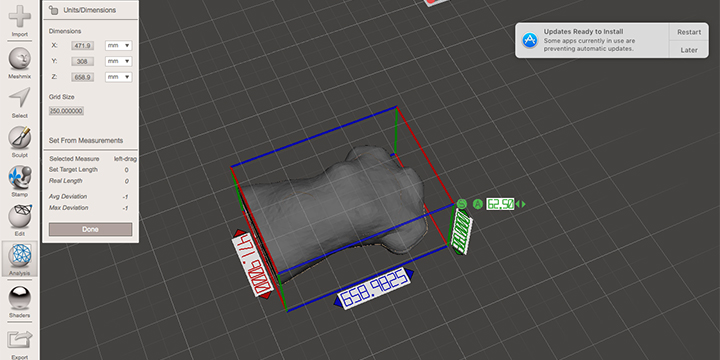The image size is (720, 360).
Task: Click the green A handle near the model
Action: click(x=478, y=204)
